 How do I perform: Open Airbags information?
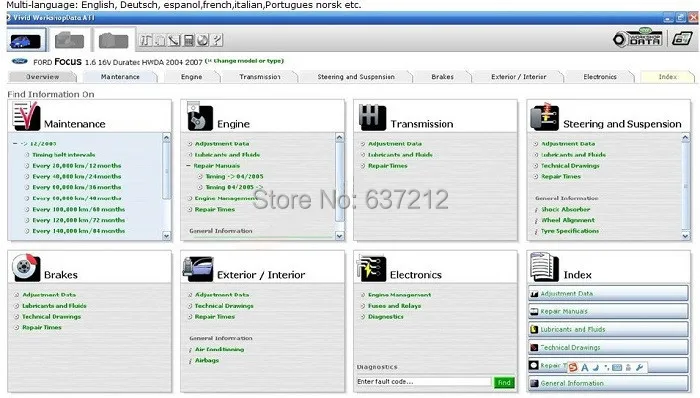tap(207, 361)
